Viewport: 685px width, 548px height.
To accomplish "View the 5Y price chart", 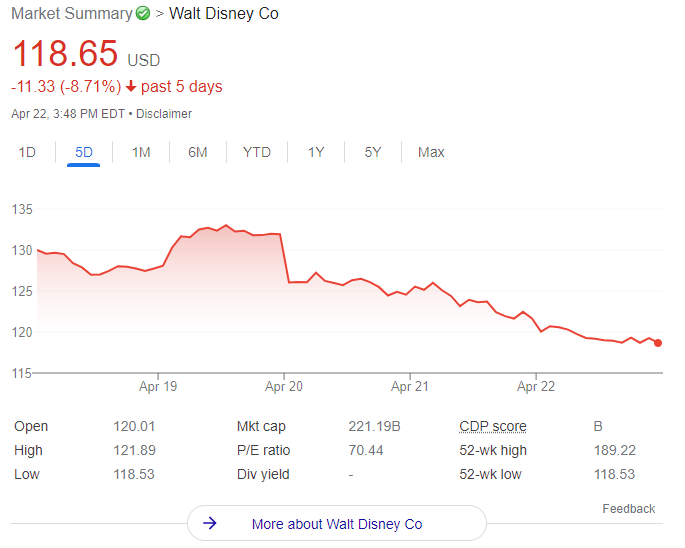I will [373, 152].
